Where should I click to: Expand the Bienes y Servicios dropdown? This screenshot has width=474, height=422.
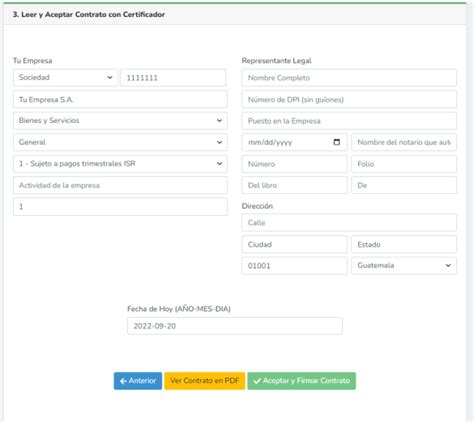click(x=120, y=121)
